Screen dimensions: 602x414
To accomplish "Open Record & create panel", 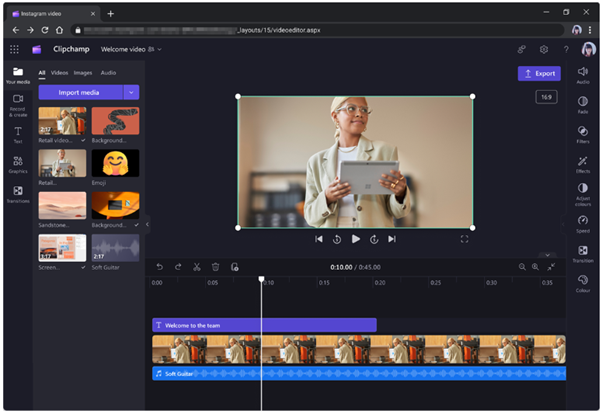I will pyautogui.click(x=18, y=105).
